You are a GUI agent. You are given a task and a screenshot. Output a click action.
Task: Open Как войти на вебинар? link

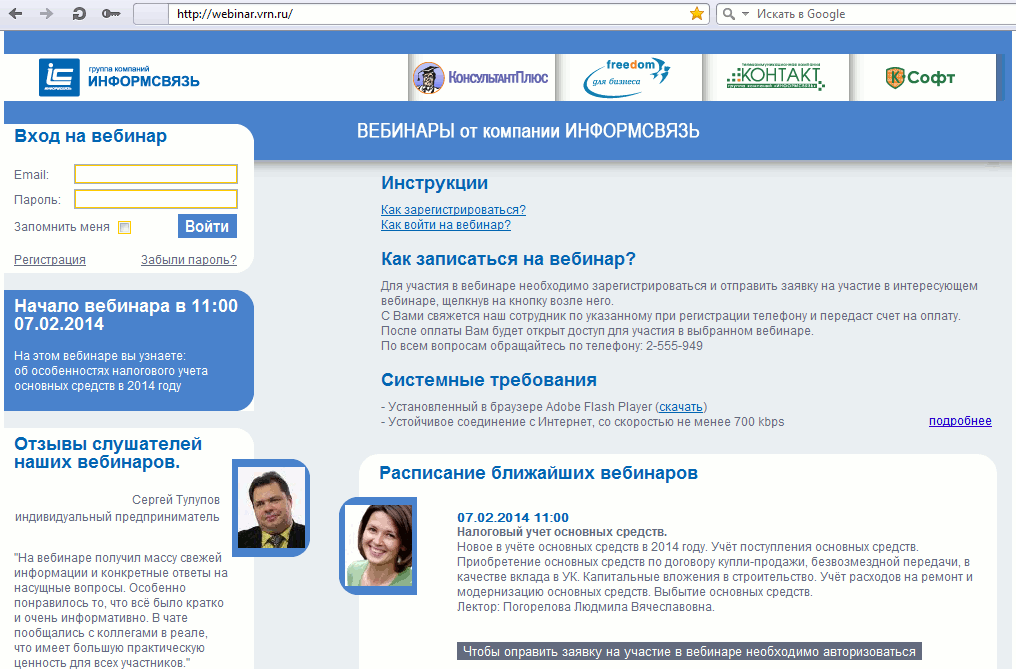point(446,224)
